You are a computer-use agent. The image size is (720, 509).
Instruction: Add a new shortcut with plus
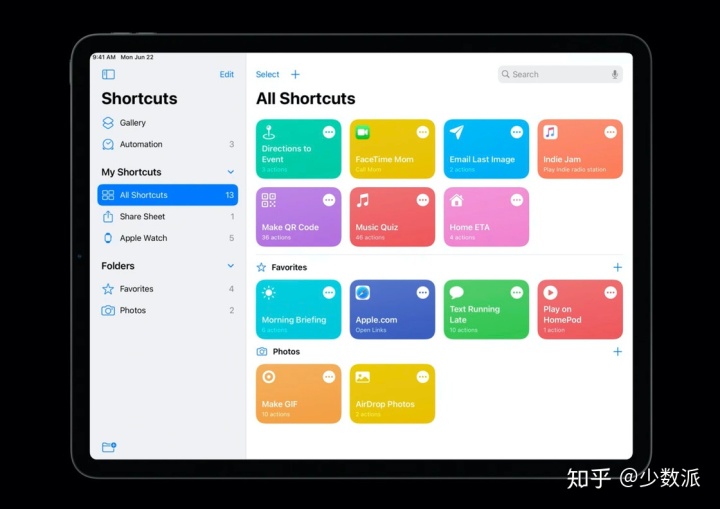295,74
